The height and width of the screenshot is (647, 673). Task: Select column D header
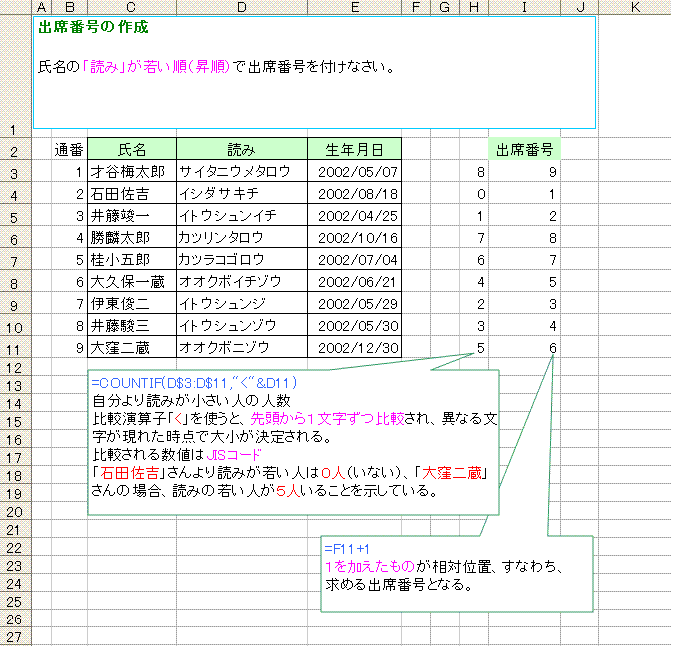242,7
